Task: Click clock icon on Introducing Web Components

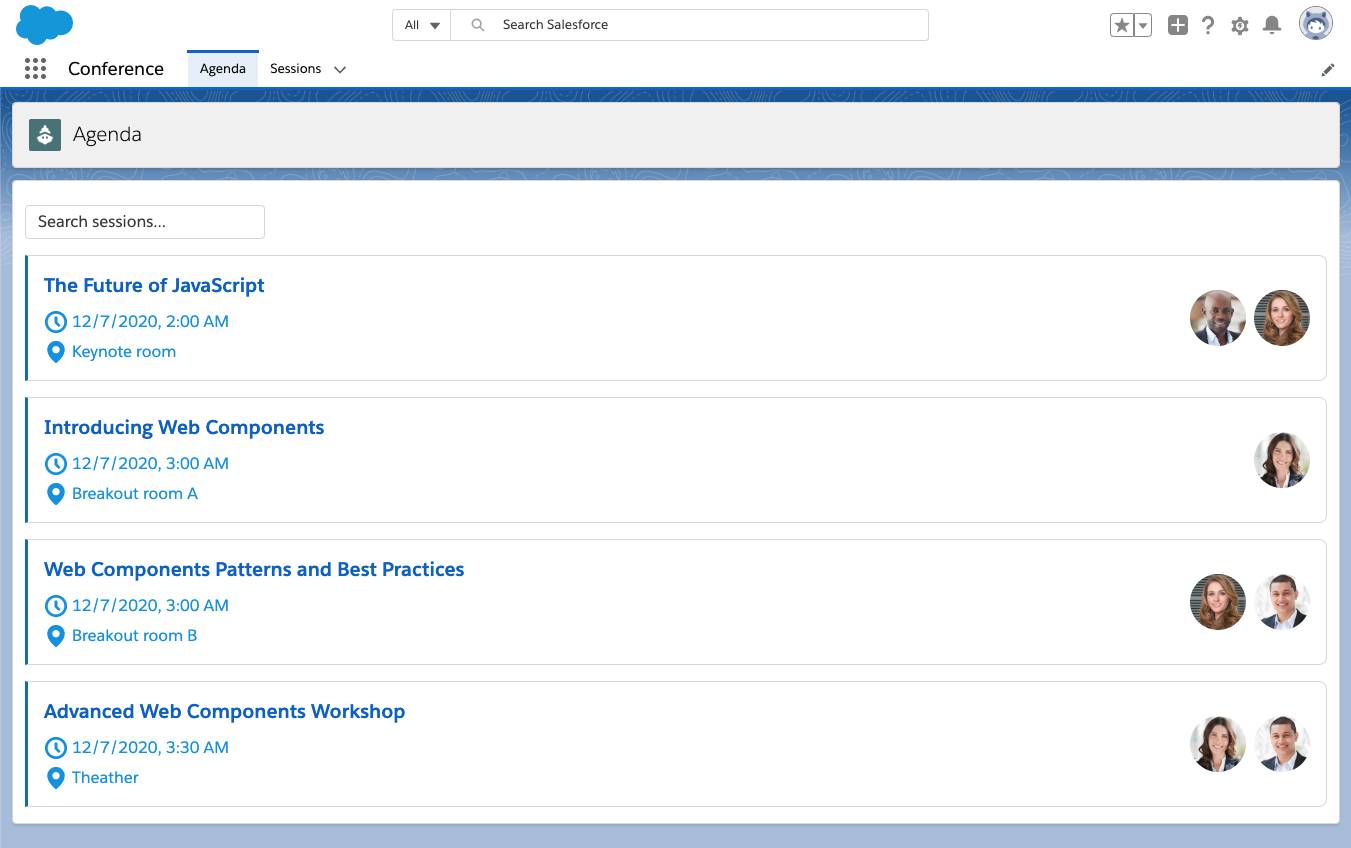Action: point(56,464)
